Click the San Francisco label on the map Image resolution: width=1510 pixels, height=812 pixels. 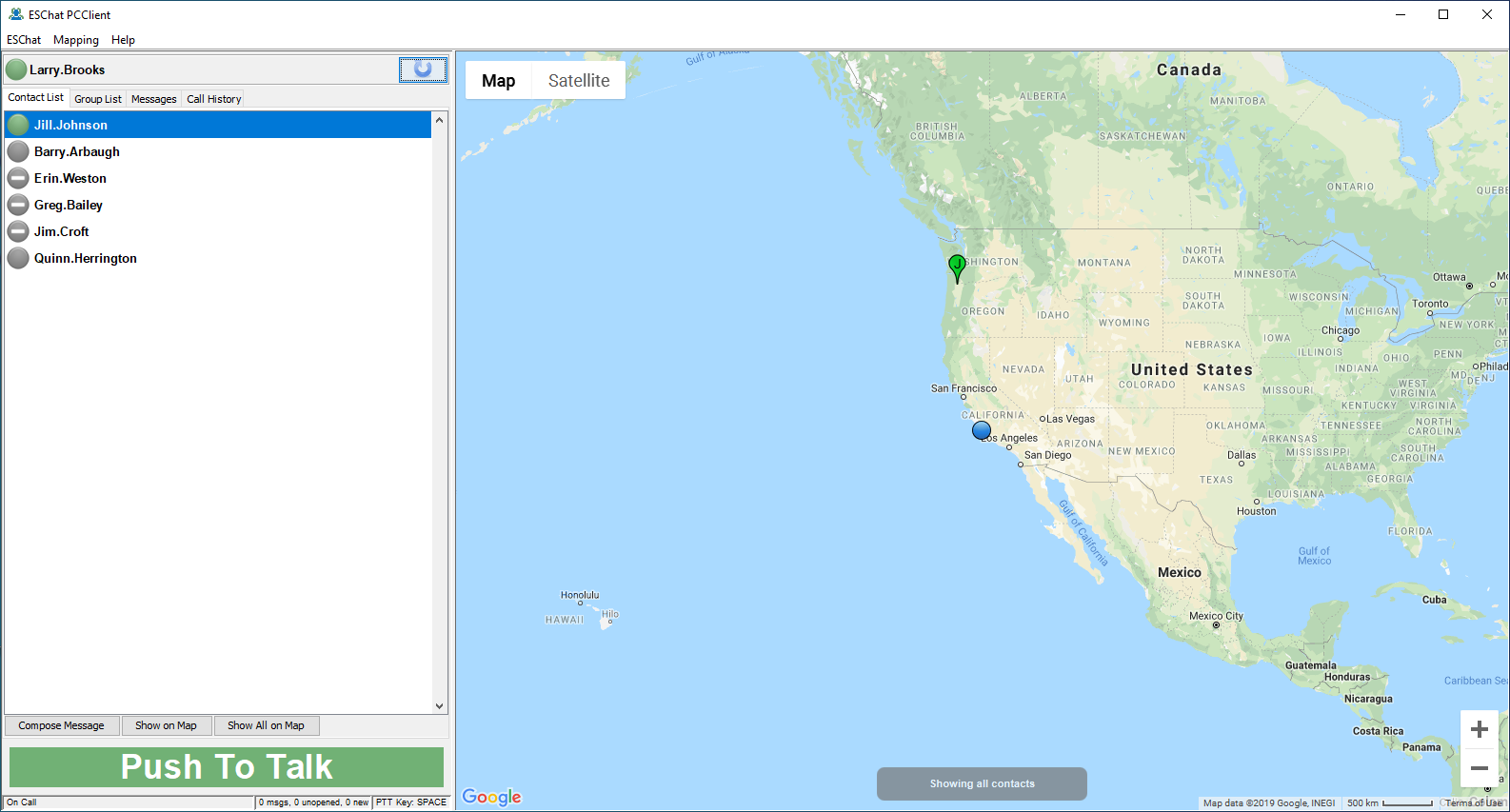(x=964, y=388)
